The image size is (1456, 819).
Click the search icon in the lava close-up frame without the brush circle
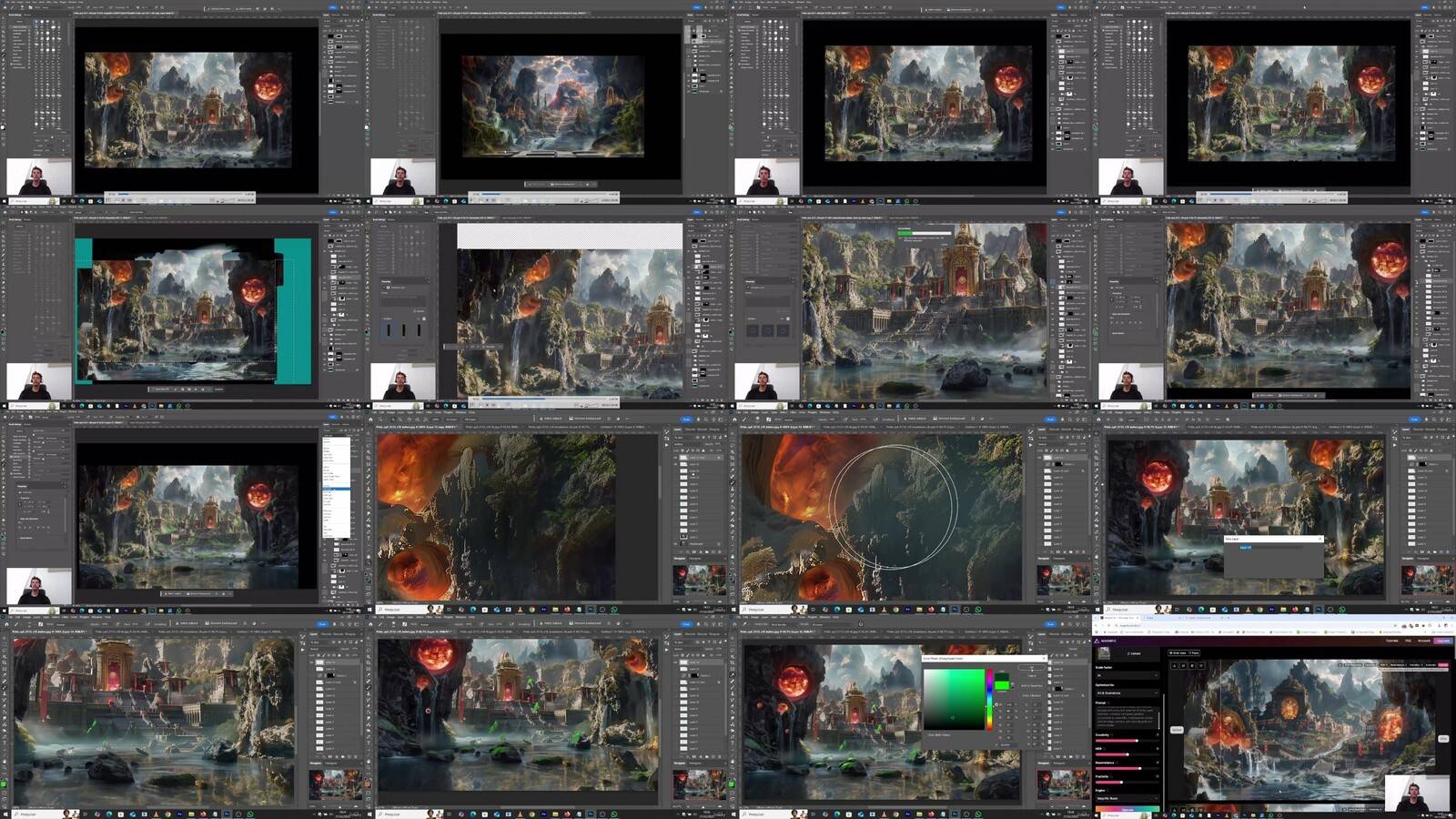(706, 420)
